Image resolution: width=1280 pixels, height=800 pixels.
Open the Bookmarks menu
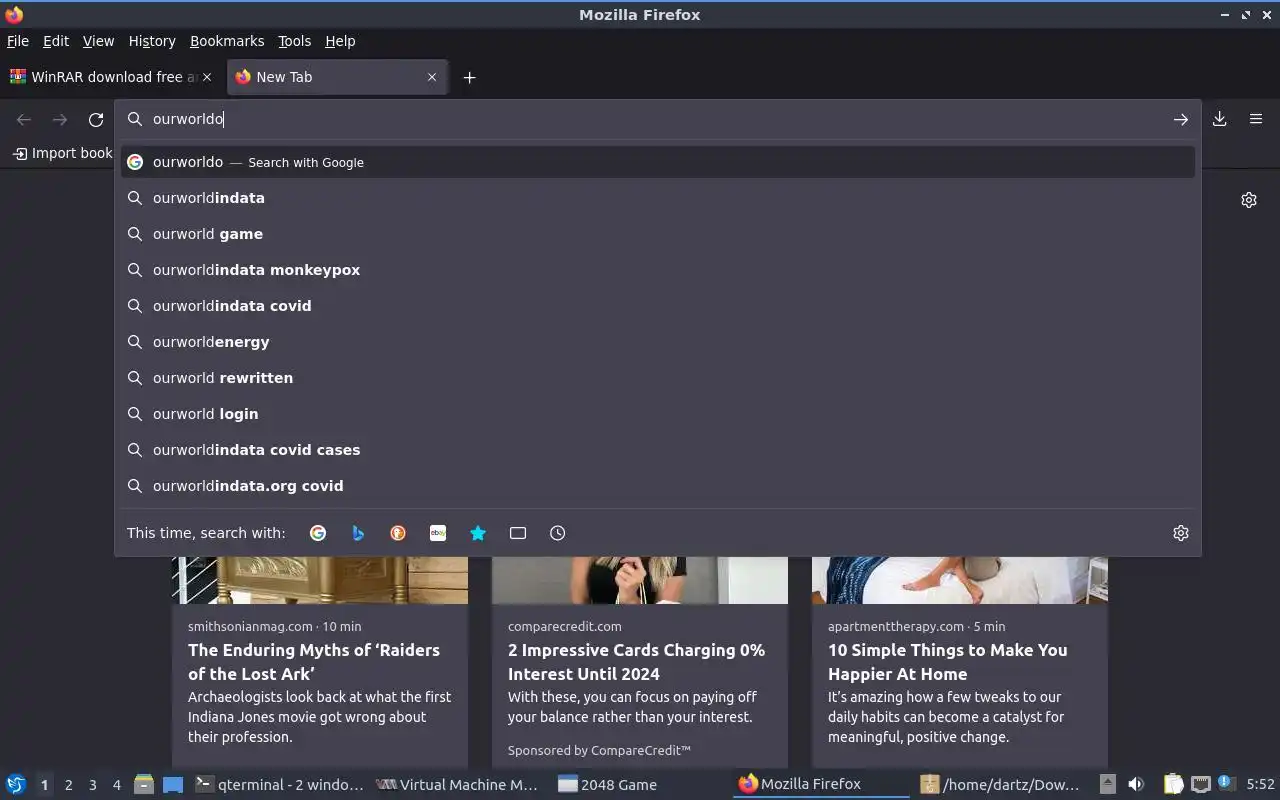[227, 41]
